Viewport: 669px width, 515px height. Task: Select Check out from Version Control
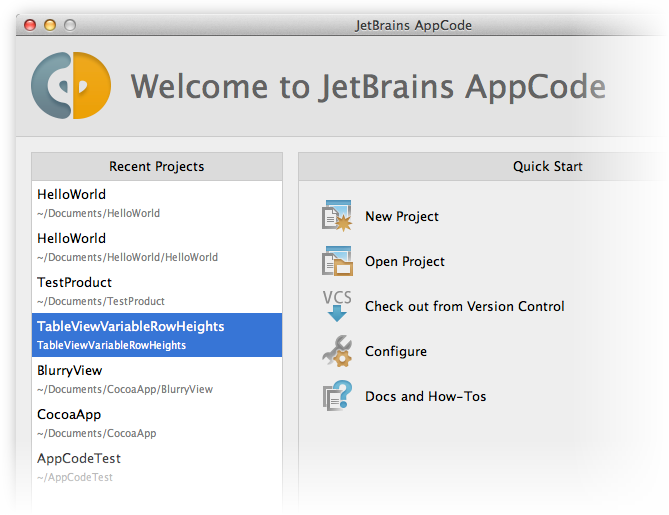(465, 306)
